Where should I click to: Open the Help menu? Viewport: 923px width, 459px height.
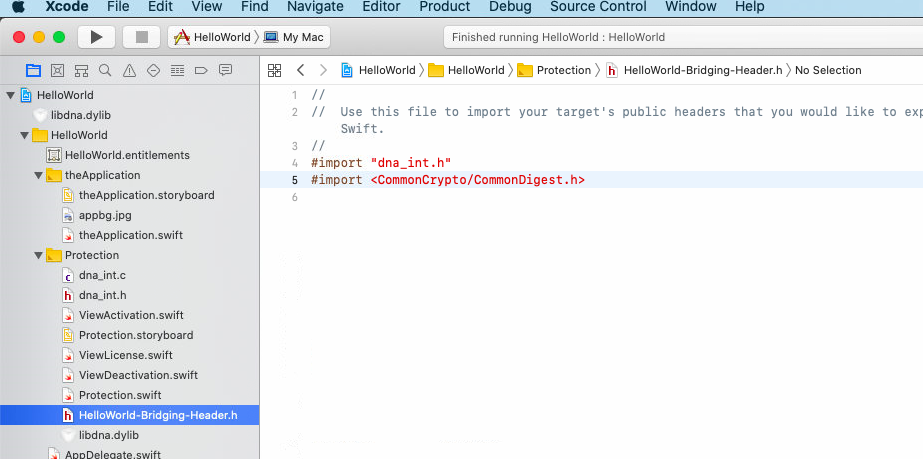click(x=749, y=7)
